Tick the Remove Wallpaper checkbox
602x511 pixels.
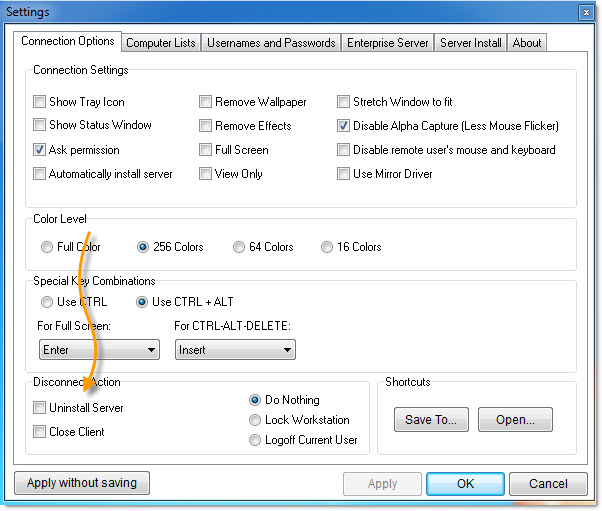[x=205, y=102]
